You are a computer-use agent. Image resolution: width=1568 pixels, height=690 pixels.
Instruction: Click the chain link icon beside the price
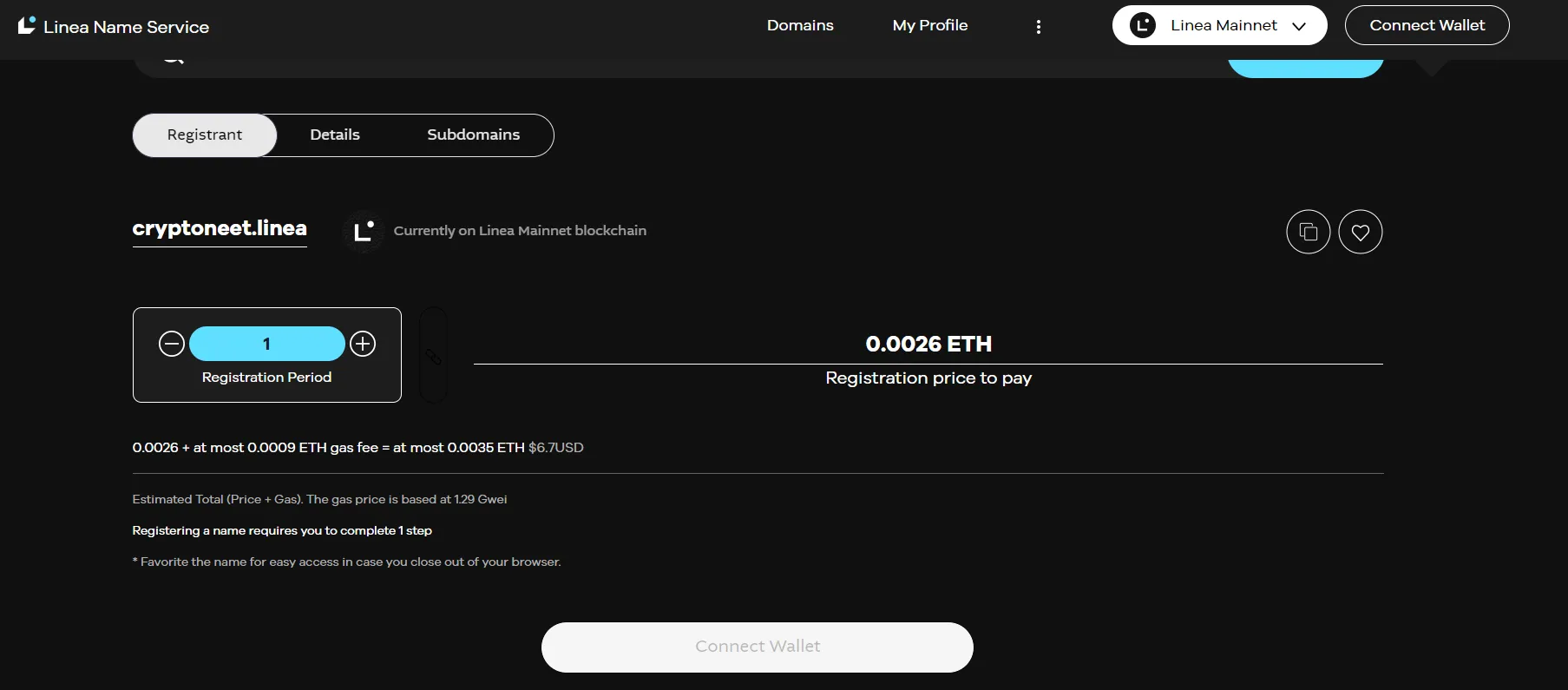(x=433, y=356)
